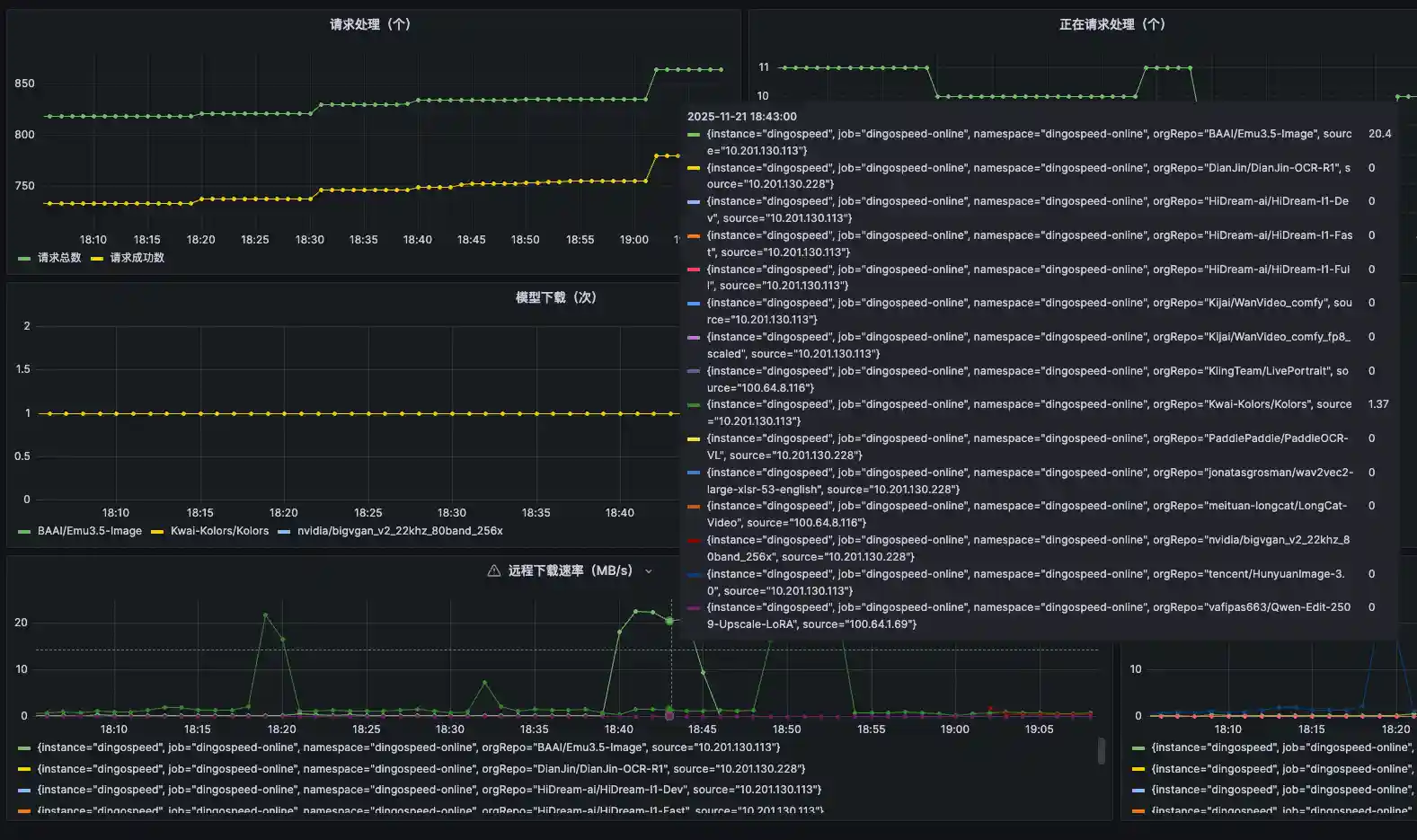This screenshot has height=840, width=1417.
Task: Click yellow color icon next to 请求成功数
Action: (97, 259)
